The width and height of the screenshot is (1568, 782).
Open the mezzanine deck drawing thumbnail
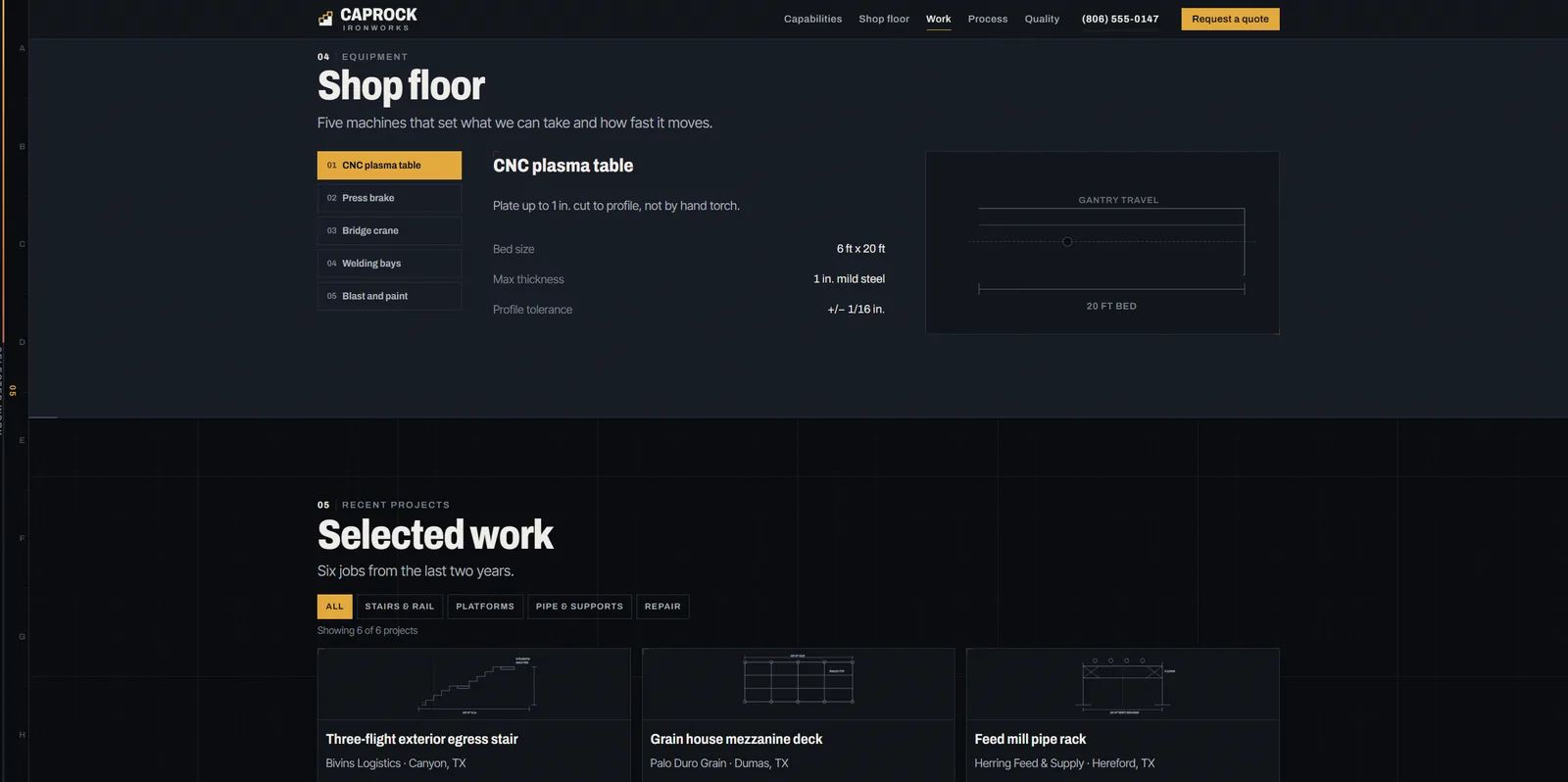(799, 684)
